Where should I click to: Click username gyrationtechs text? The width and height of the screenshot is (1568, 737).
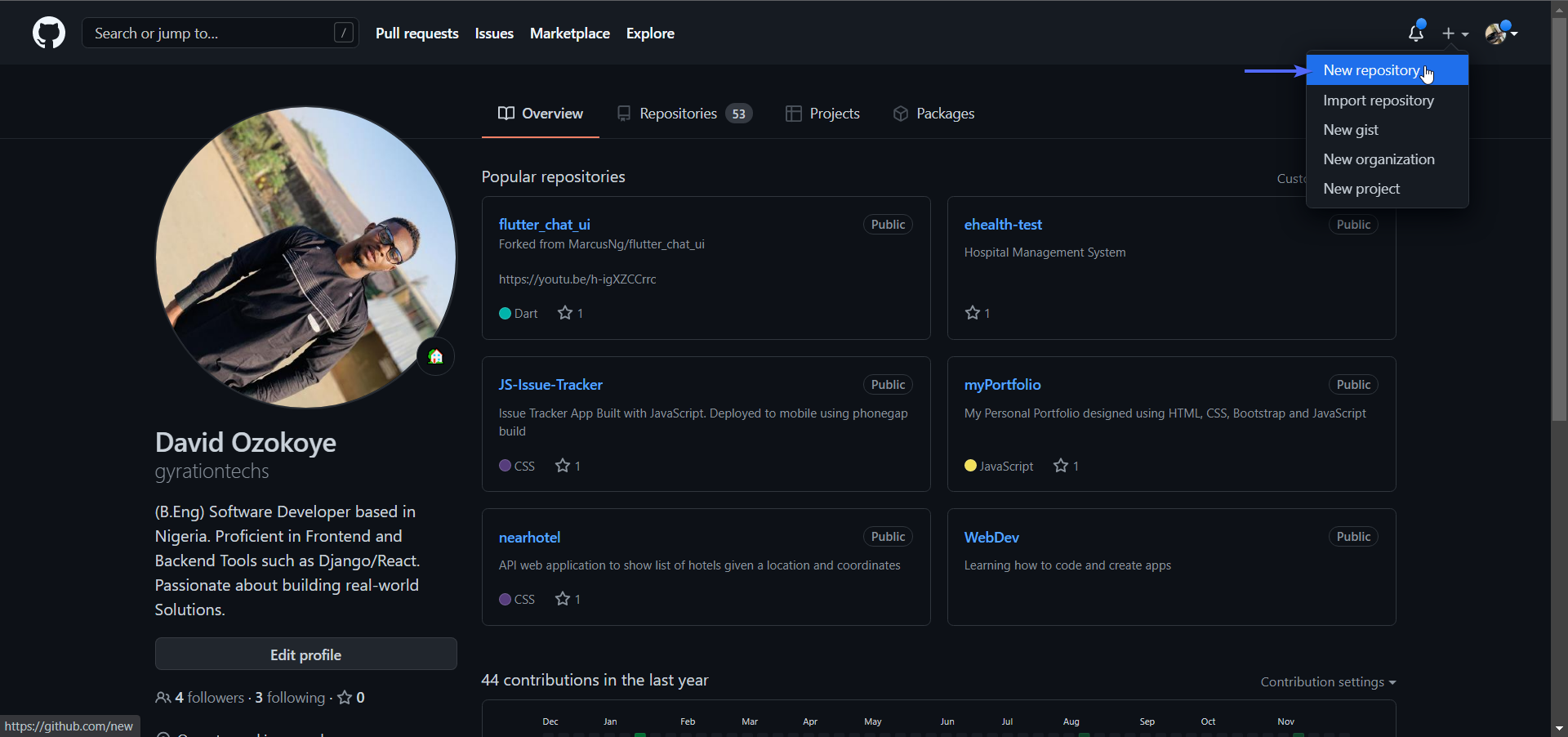(212, 471)
